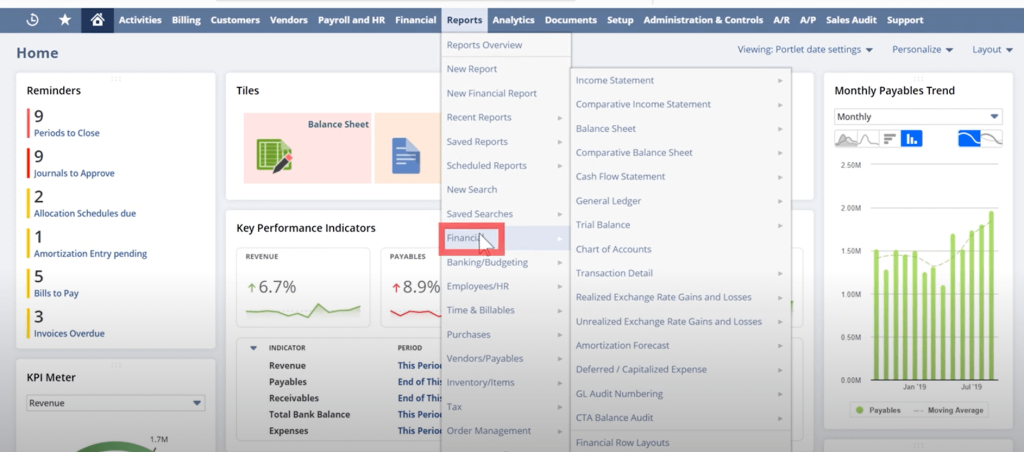The height and width of the screenshot is (452, 1024).
Task: Open the Viewing: Portlet date settings dropdown
Action: point(805,50)
